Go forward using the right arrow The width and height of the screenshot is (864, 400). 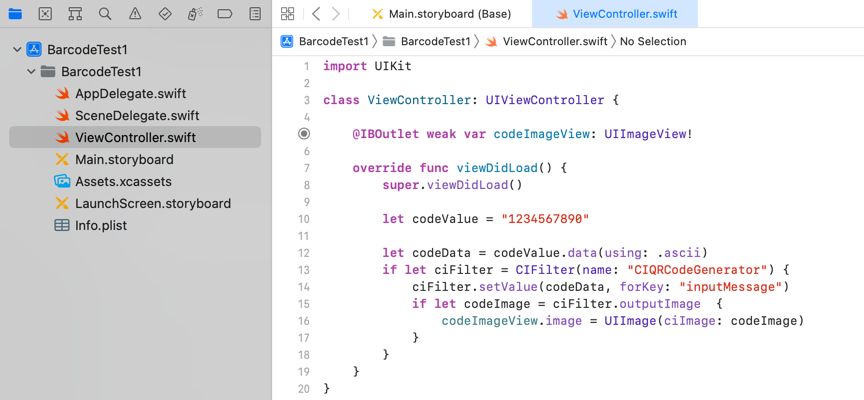point(336,14)
